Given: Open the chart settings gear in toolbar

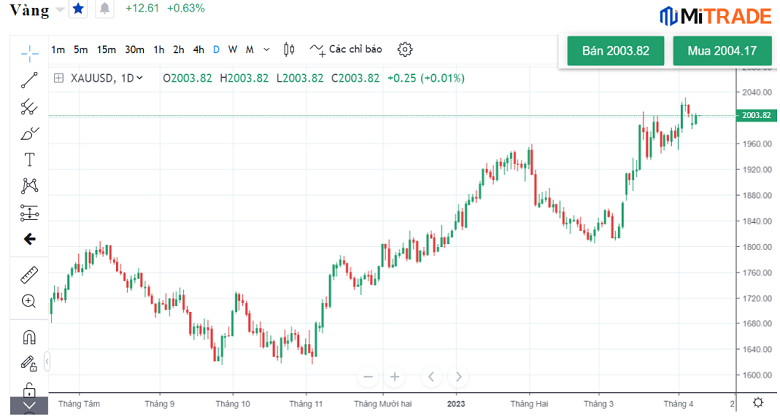Looking at the screenshot, I should pos(404,49).
